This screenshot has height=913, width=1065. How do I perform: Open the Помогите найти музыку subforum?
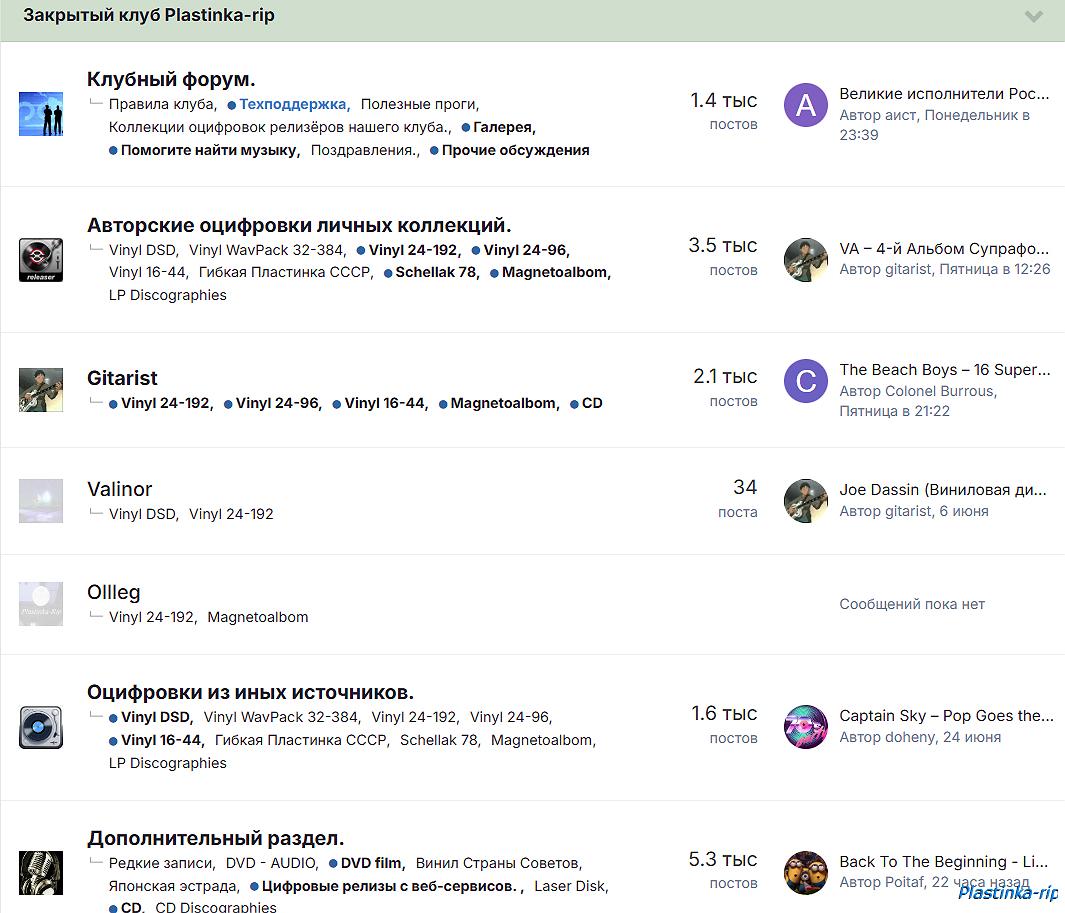point(209,150)
